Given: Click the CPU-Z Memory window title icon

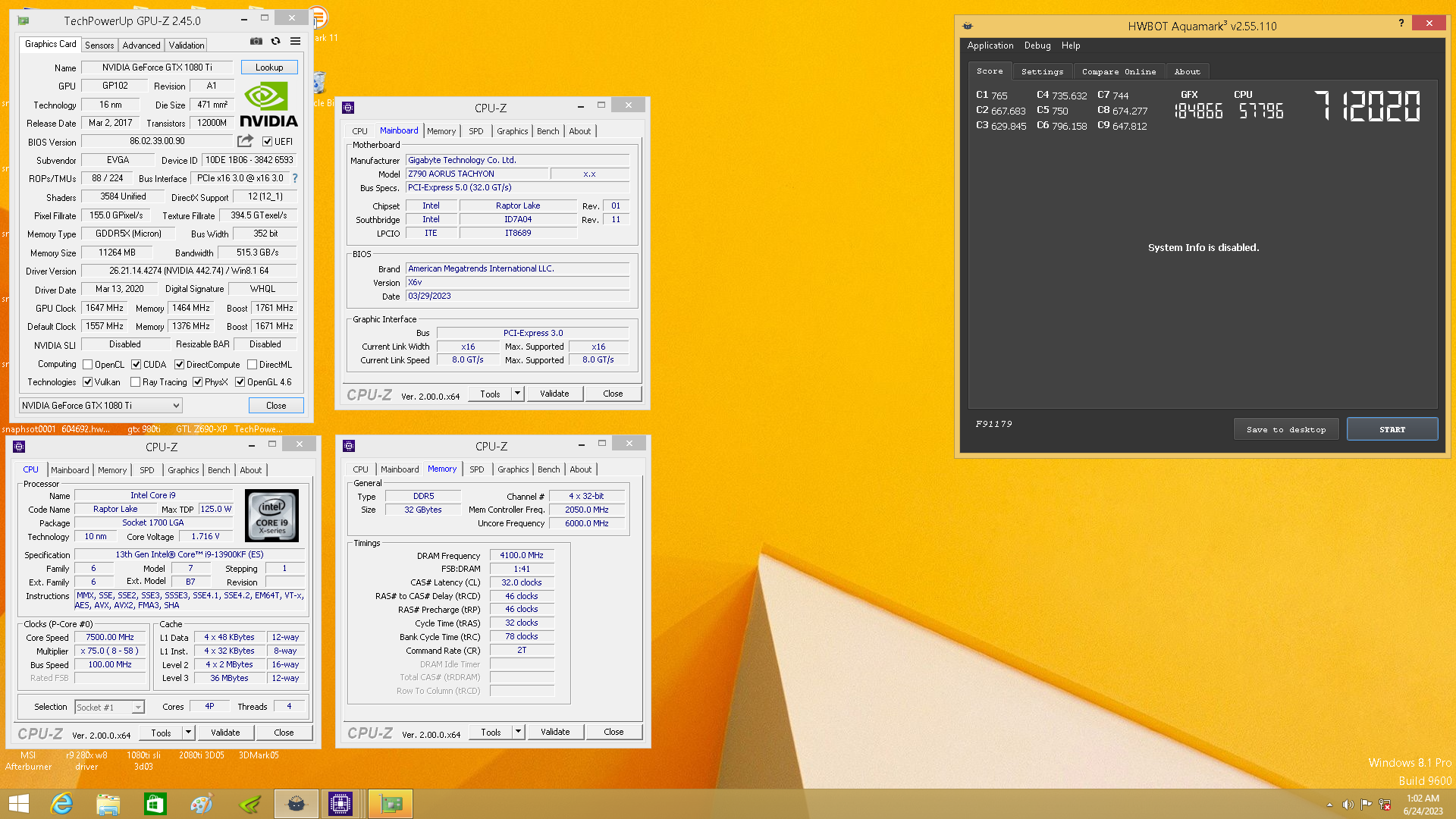Looking at the screenshot, I should click(349, 446).
